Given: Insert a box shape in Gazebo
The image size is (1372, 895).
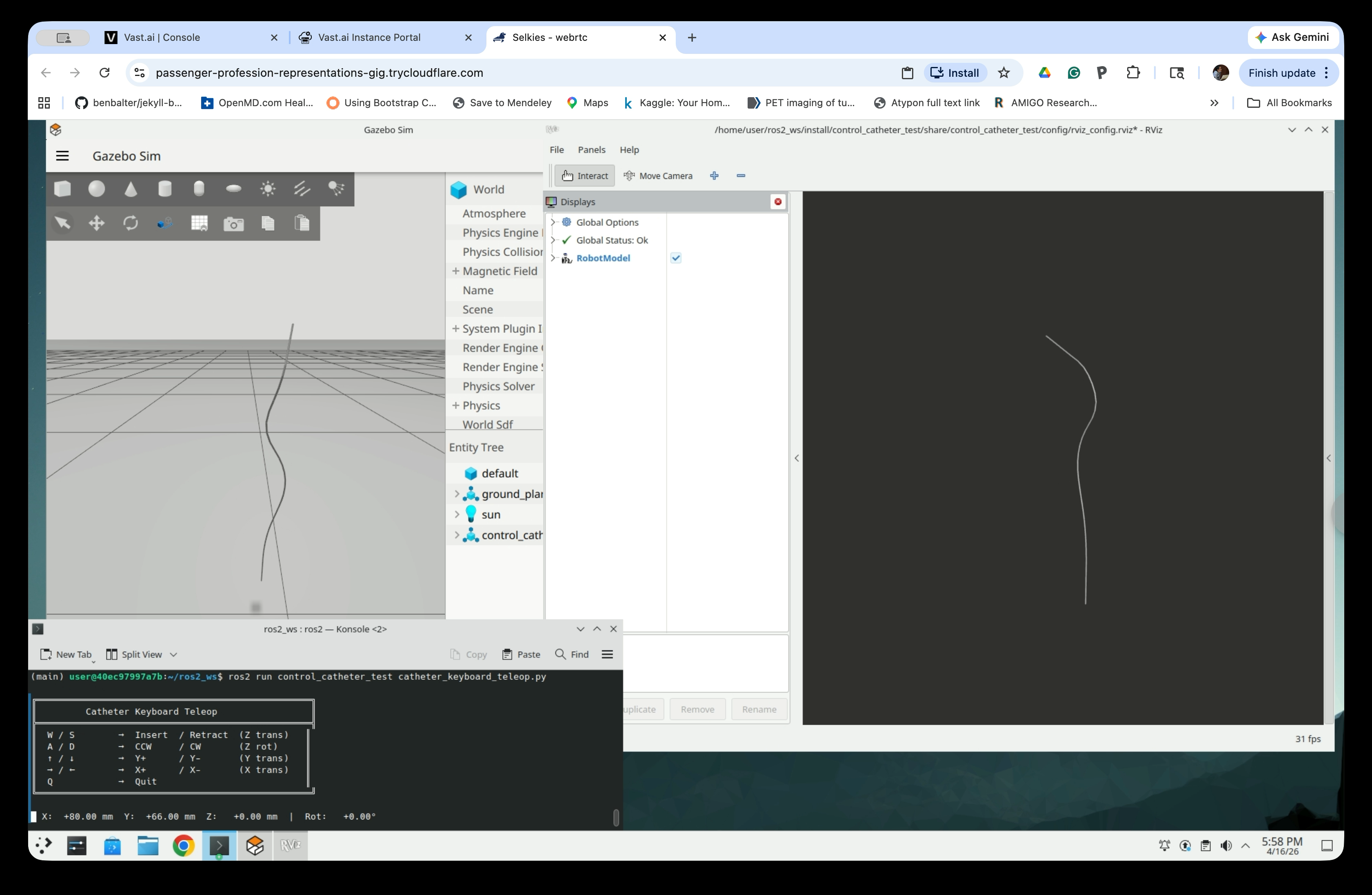Looking at the screenshot, I should (62, 189).
